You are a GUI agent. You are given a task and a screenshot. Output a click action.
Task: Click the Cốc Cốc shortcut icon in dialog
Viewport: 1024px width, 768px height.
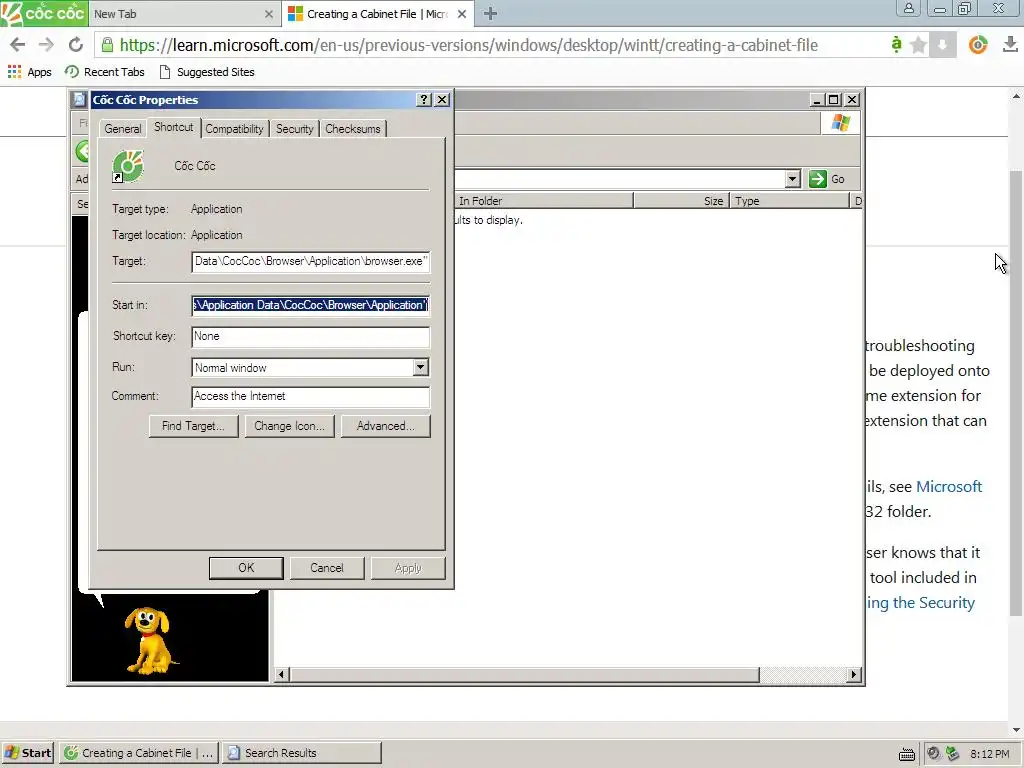pyautogui.click(x=127, y=166)
